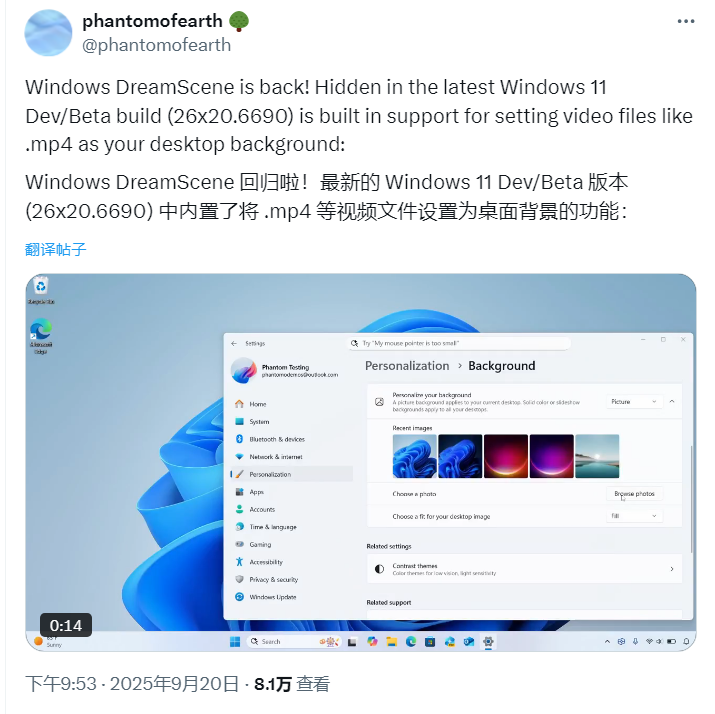The height and width of the screenshot is (714, 715).
Task: Select the red glow recent image thumbnail
Action: pos(506,456)
